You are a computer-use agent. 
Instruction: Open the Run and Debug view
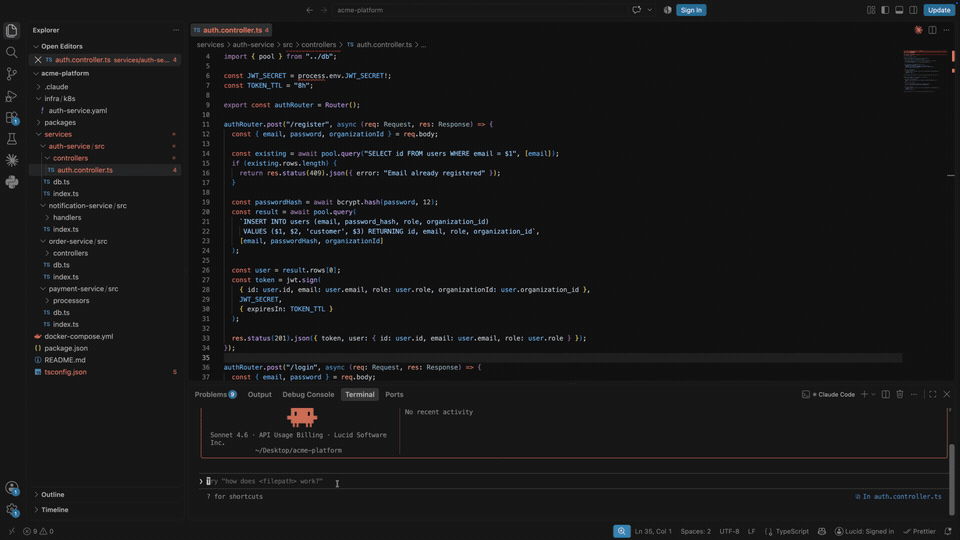point(12,96)
